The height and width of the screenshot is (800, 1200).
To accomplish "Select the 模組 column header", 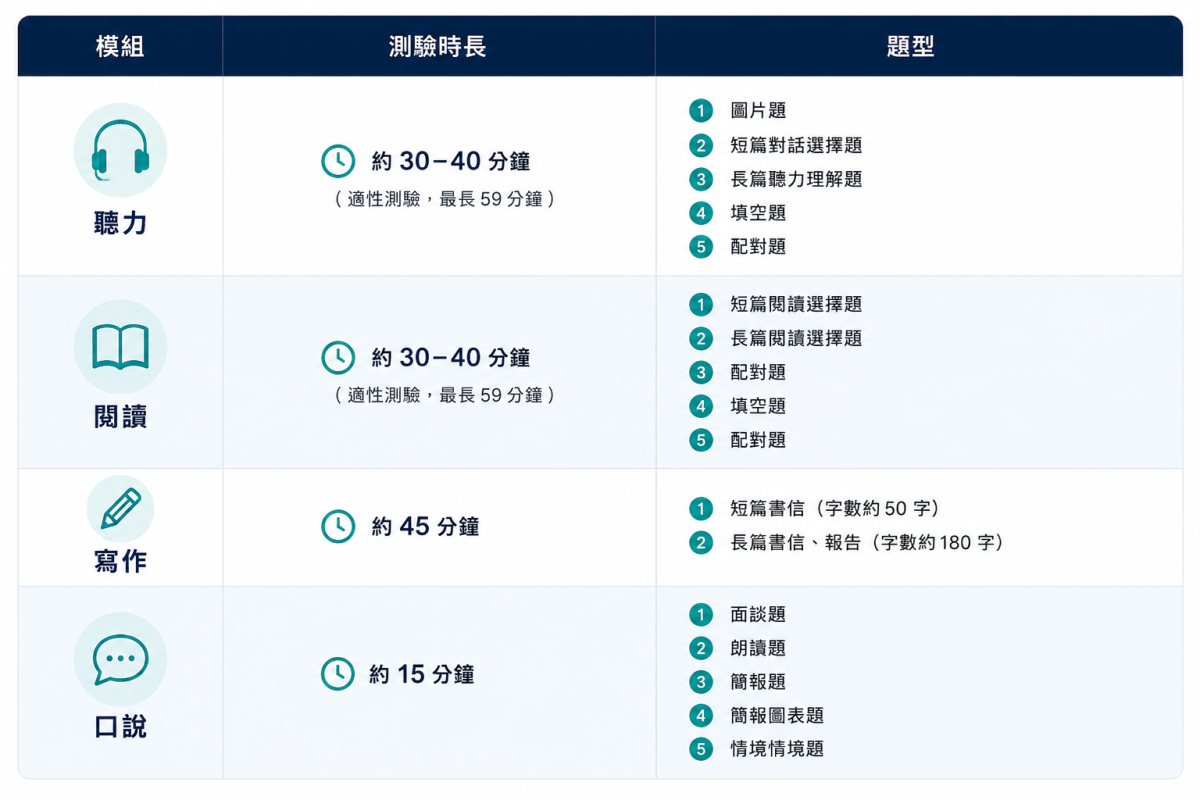I will point(120,47).
